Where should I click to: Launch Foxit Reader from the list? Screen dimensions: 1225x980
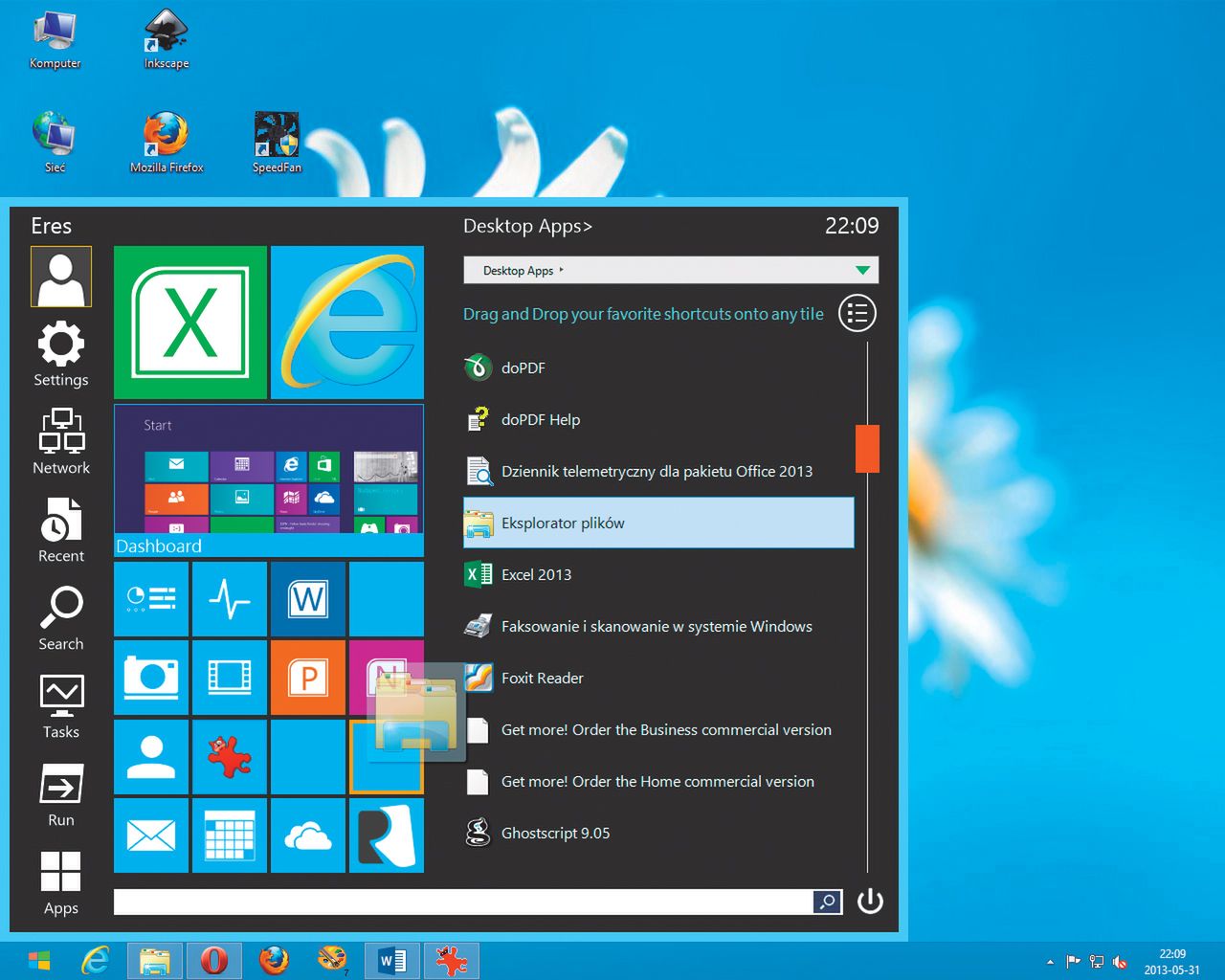click(x=658, y=678)
